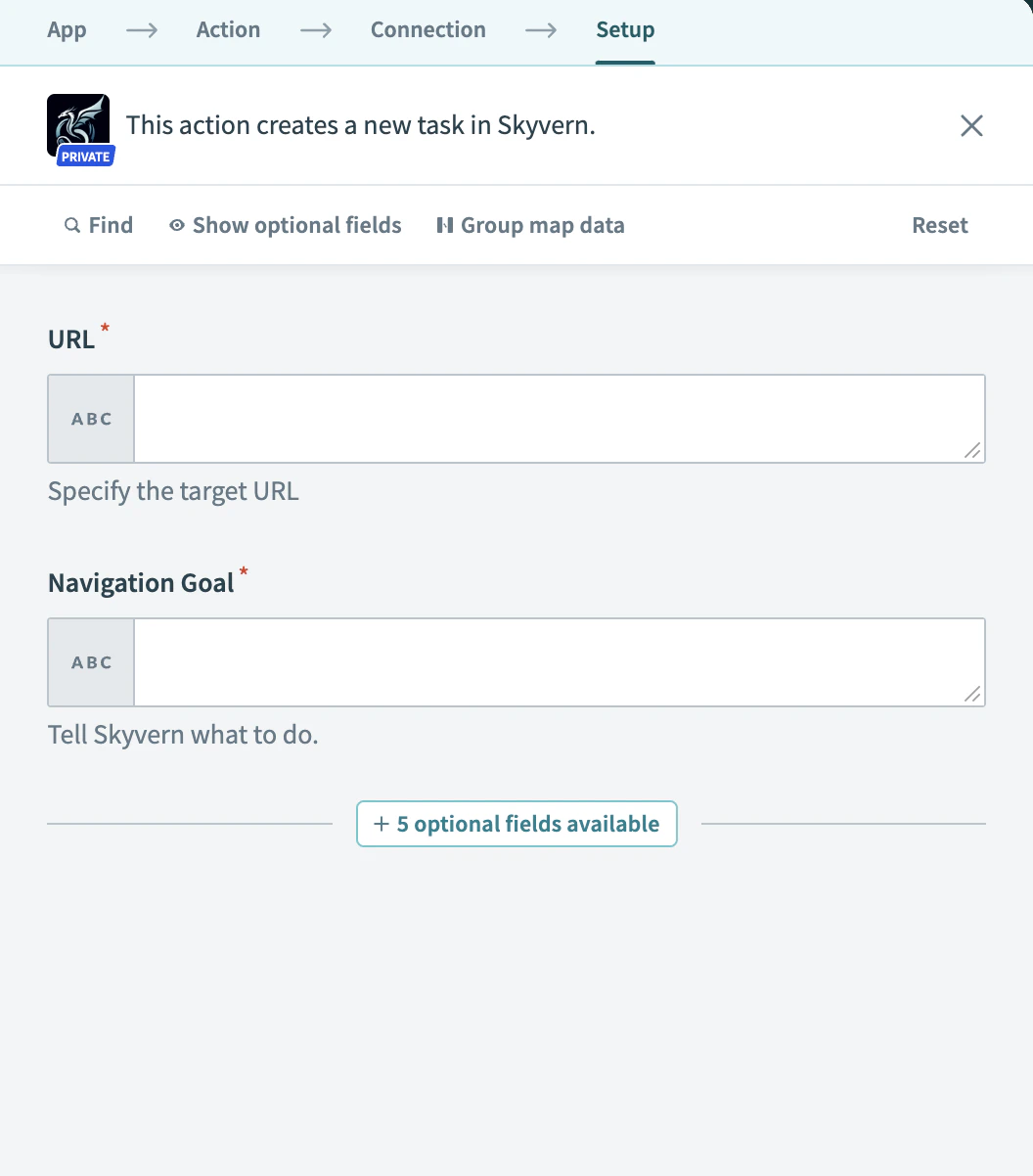Click the Find search icon

tap(71, 225)
